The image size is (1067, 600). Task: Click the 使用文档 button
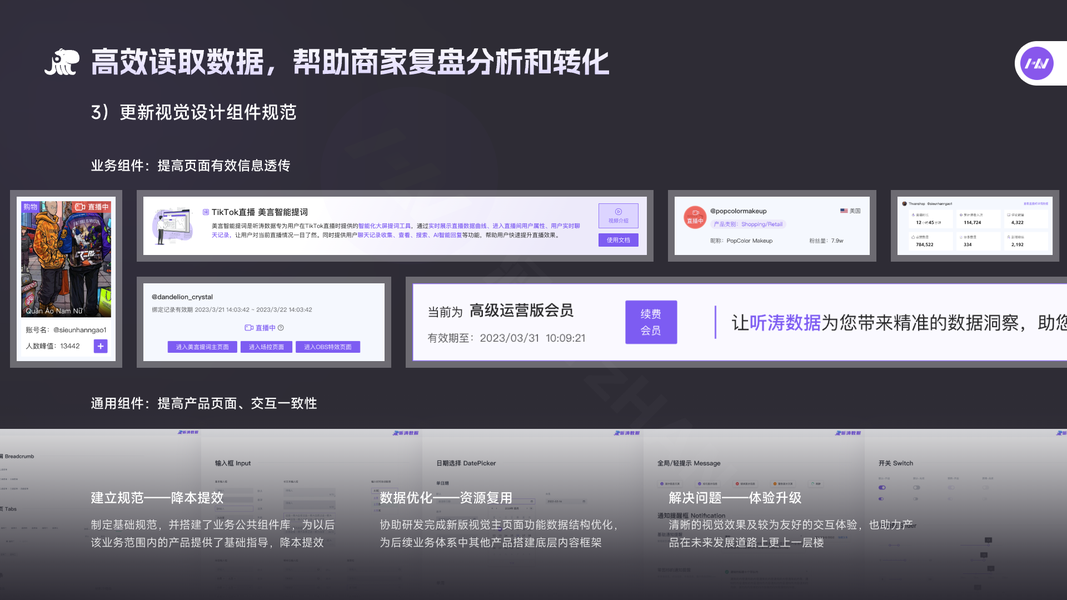point(618,239)
